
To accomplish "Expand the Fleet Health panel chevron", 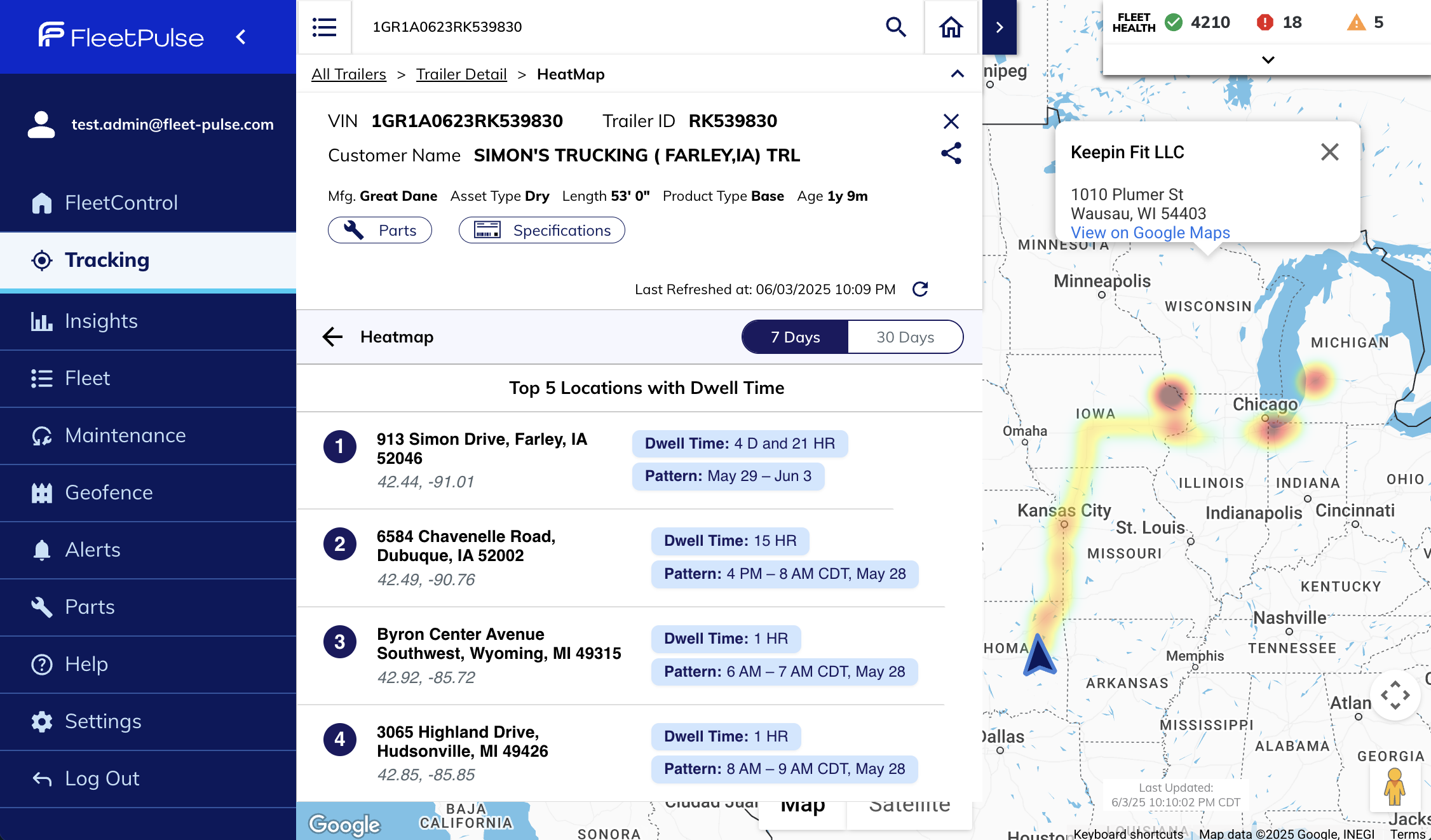I will click(x=1268, y=60).
